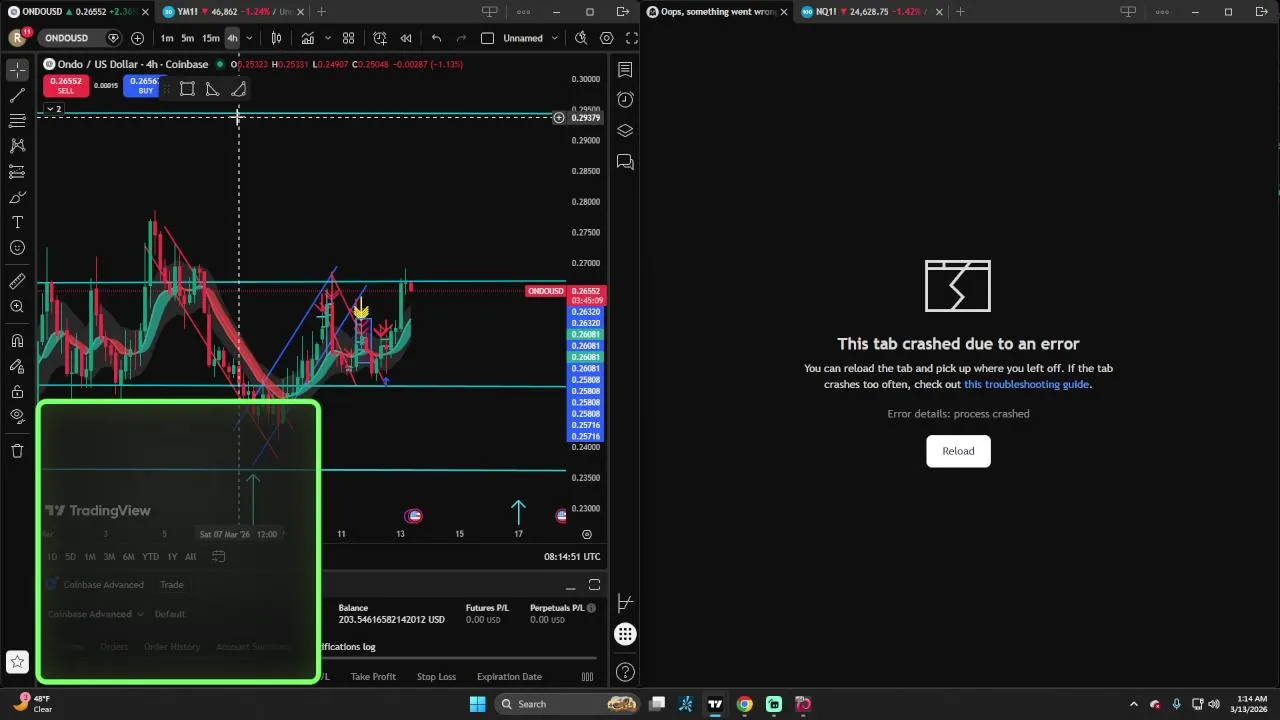Select the 1m interval
This screenshot has width=1280, height=720.
tap(167, 38)
